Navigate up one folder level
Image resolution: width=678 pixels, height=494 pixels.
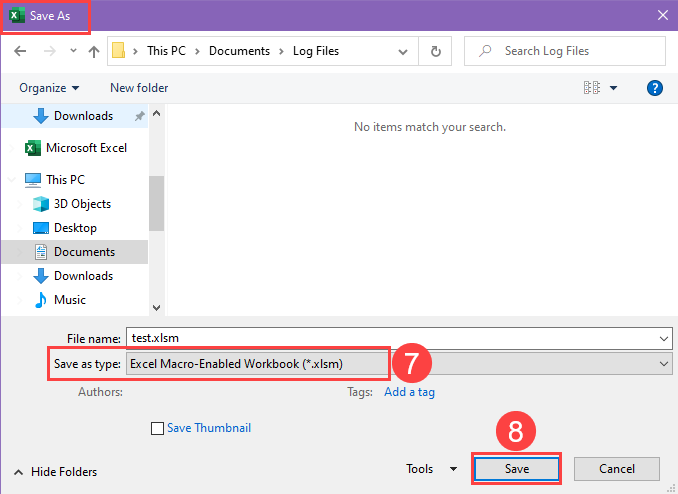(x=93, y=51)
